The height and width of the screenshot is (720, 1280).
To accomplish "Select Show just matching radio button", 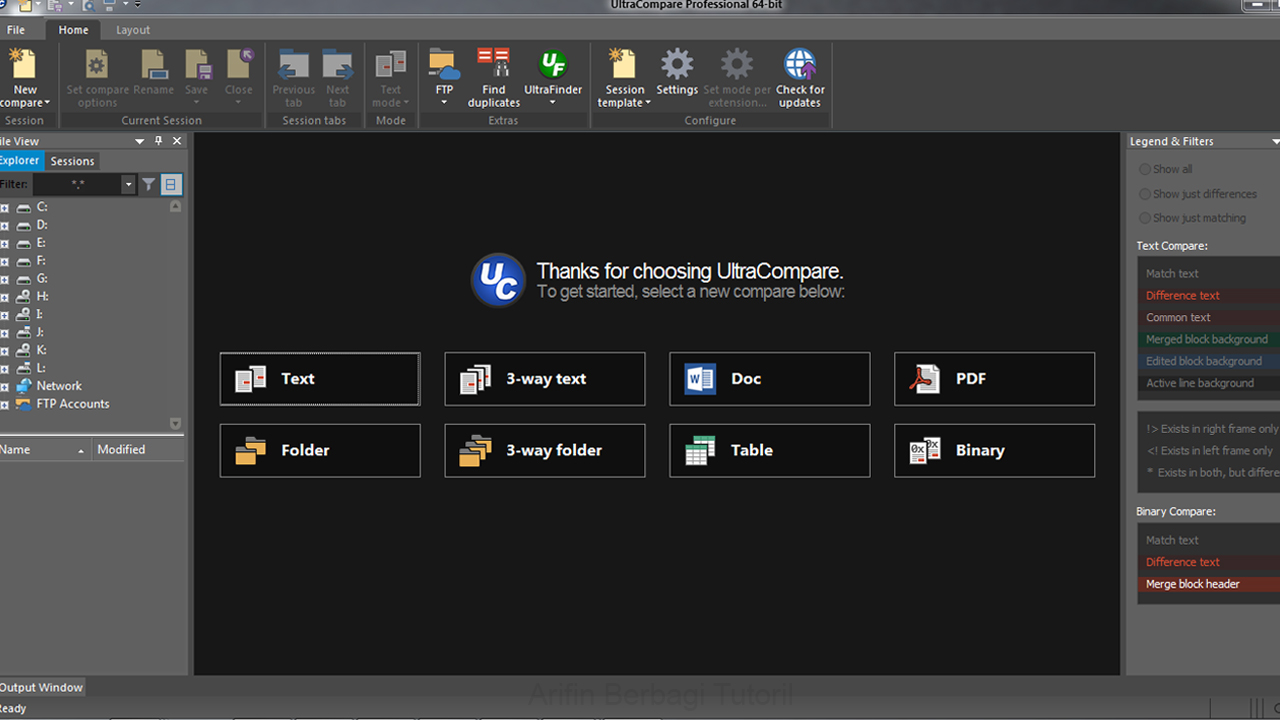I will pos(1145,218).
